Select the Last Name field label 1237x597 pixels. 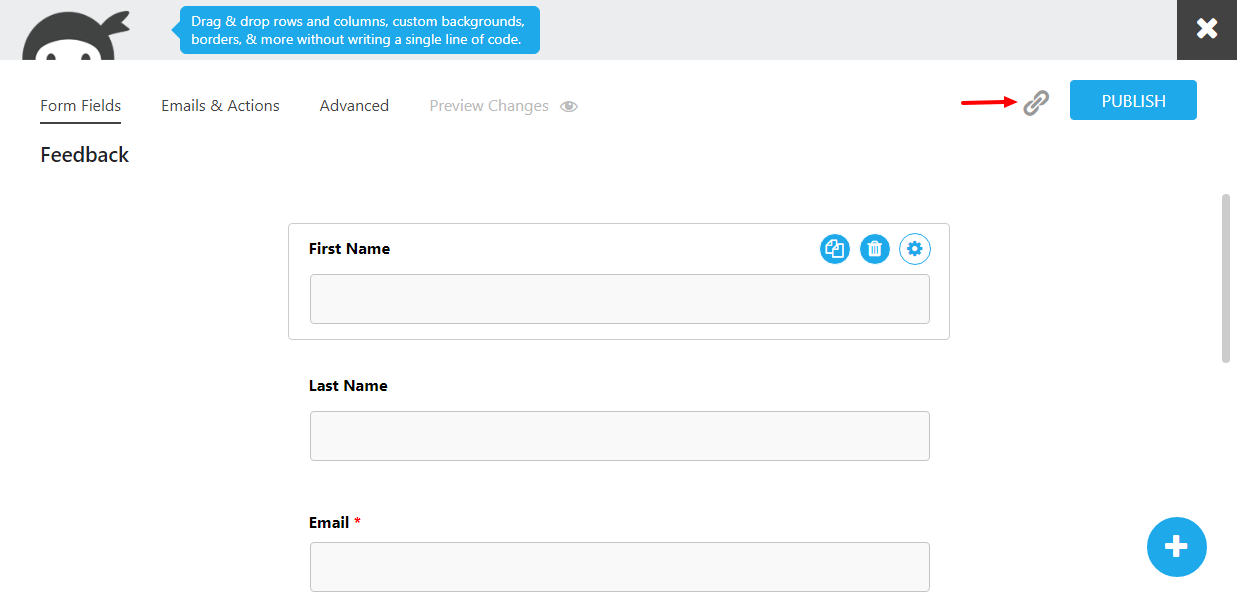(348, 386)
